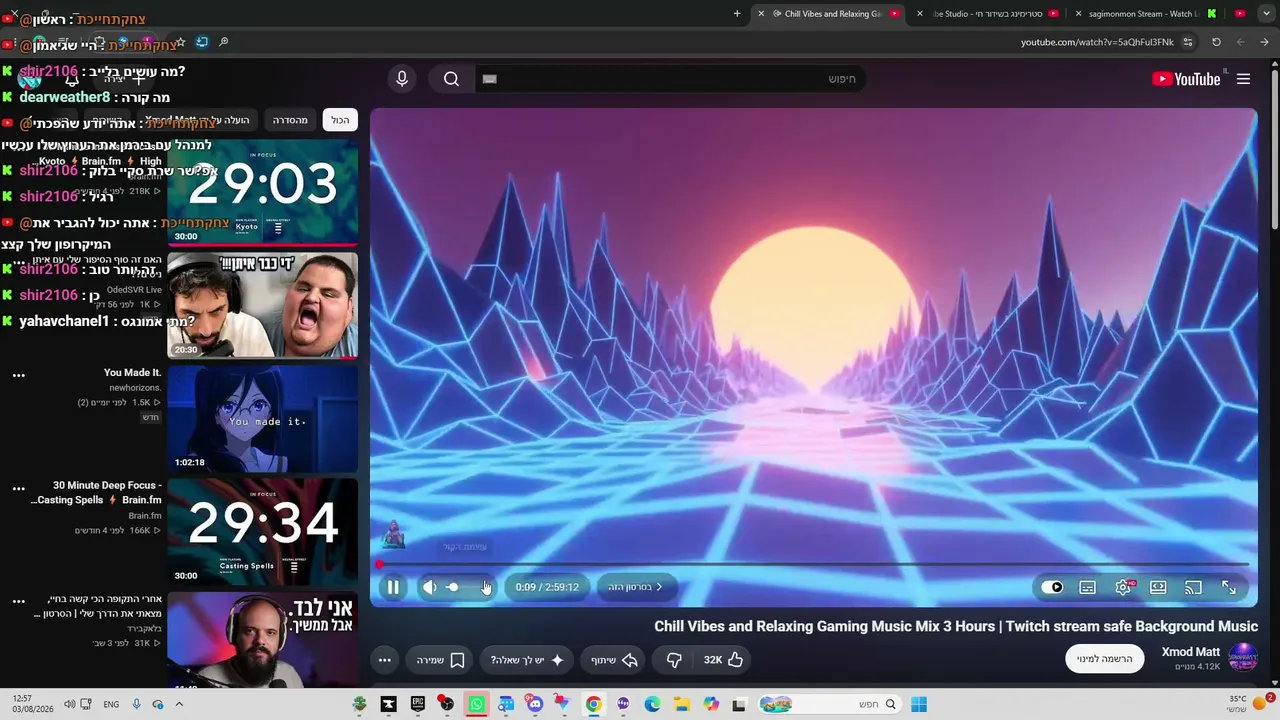
Task: Open the 'יש לך שאלה?' ask button
Action: 527,660
